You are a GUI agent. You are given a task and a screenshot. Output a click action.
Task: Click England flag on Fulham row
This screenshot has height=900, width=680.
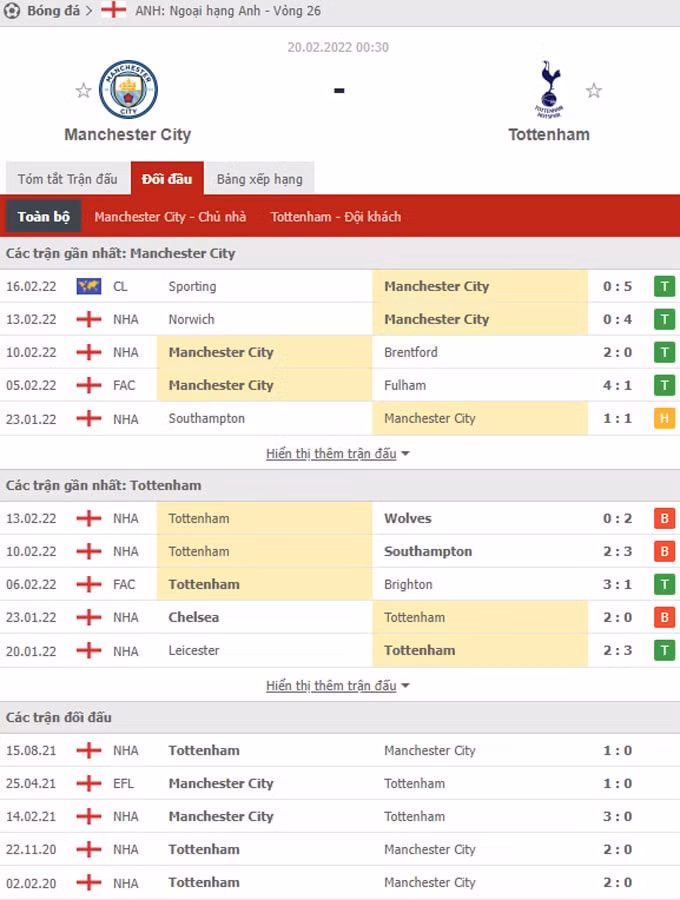(x=89, y=385)
